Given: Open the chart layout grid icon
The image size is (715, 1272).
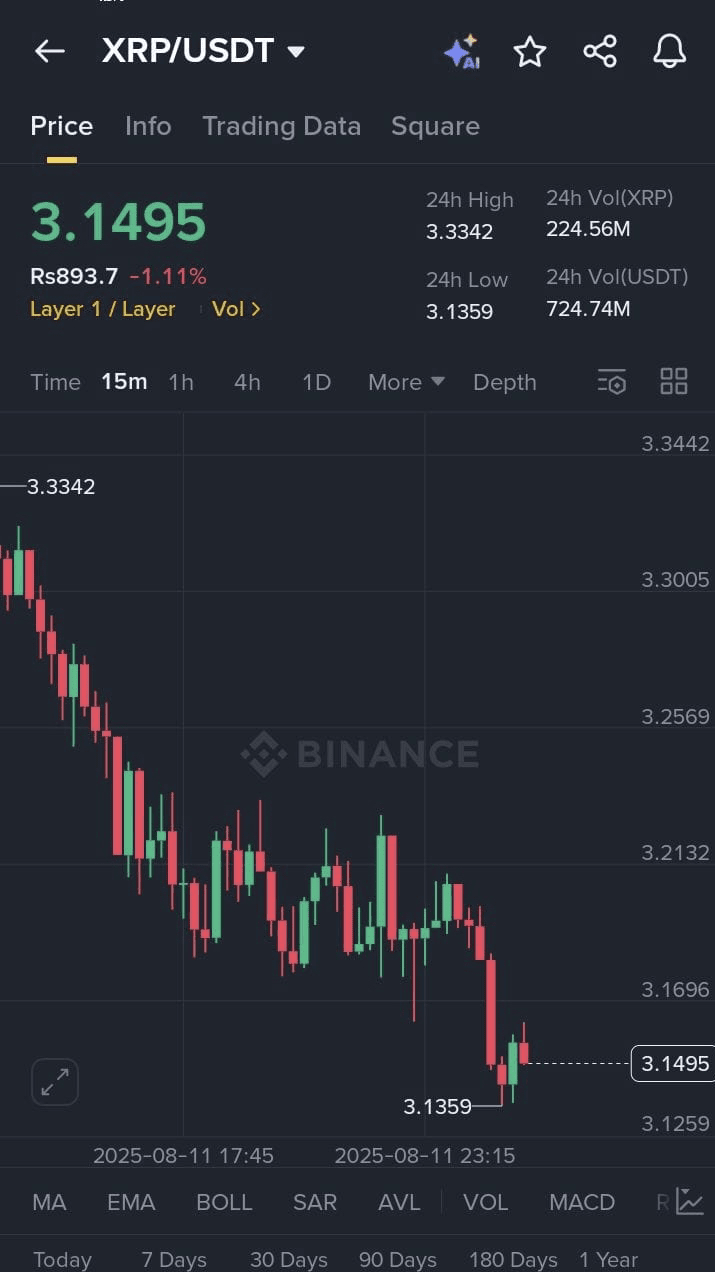Looking at the screenshot, I should (x=674, y=382).
